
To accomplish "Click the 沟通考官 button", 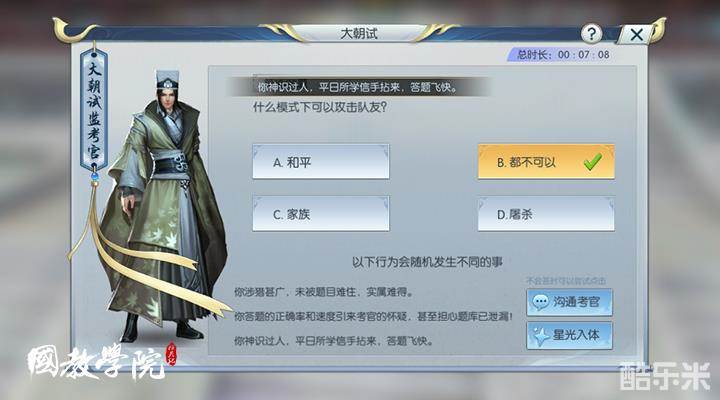I will pos(569,302).
